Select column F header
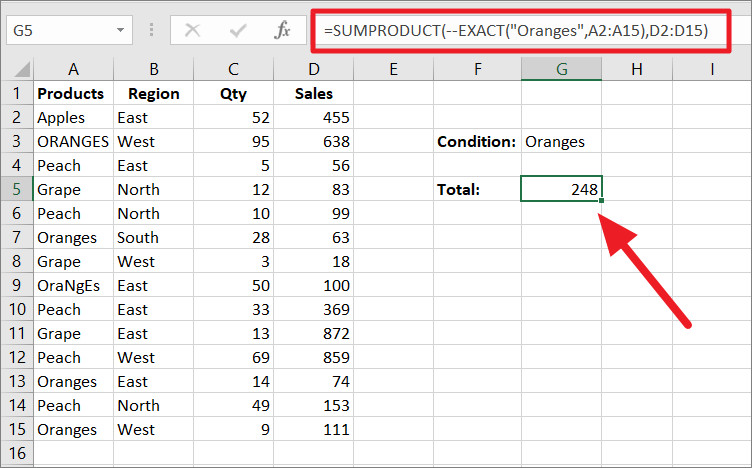The height and width of the screenshot is (468, 752). click(478, 70)
